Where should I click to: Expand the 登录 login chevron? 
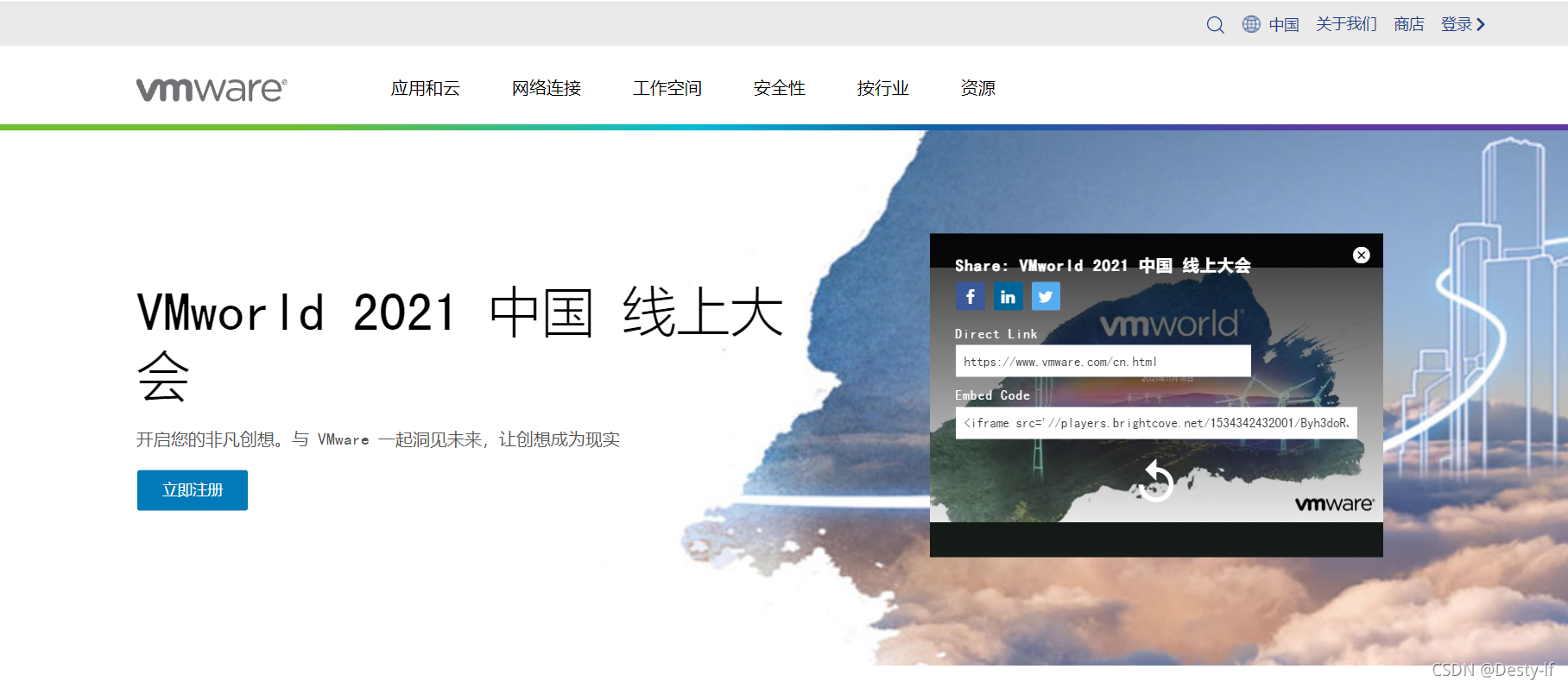coord(1481,24)
